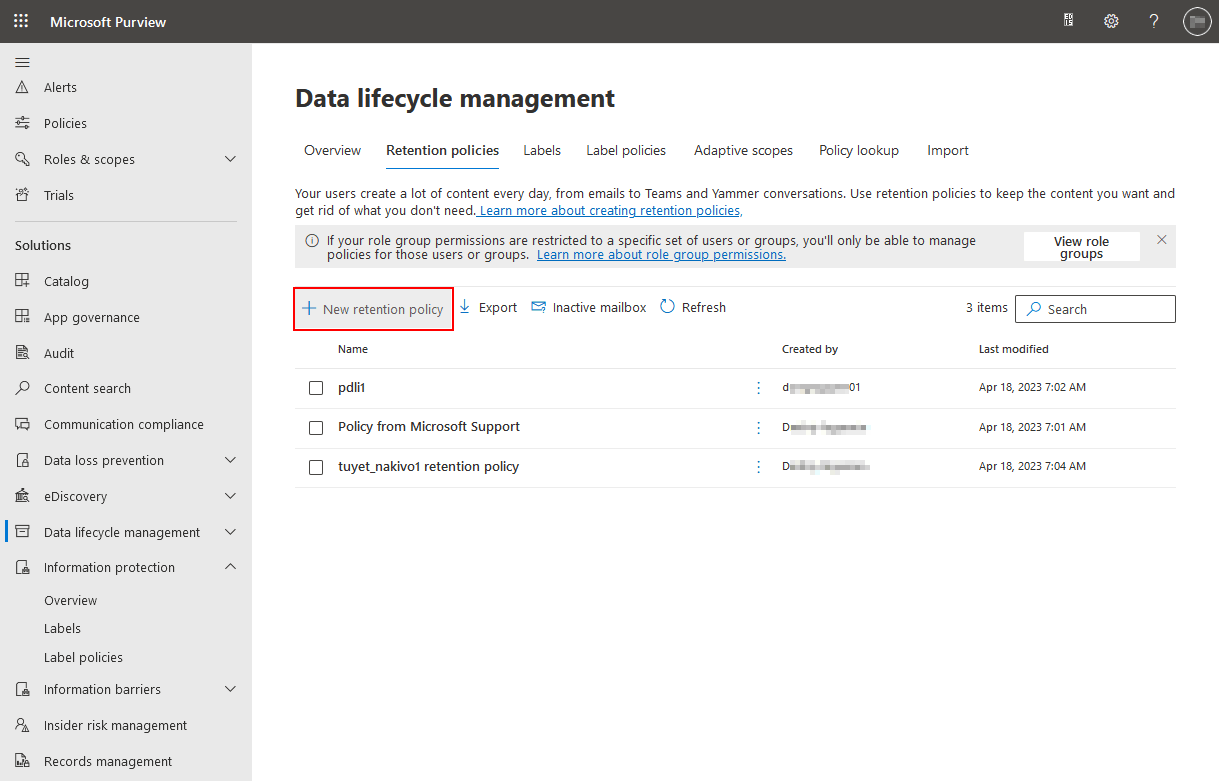1219x781 pixels.
Task: Expand the eDiscovery section
Action: click(231, 496)
